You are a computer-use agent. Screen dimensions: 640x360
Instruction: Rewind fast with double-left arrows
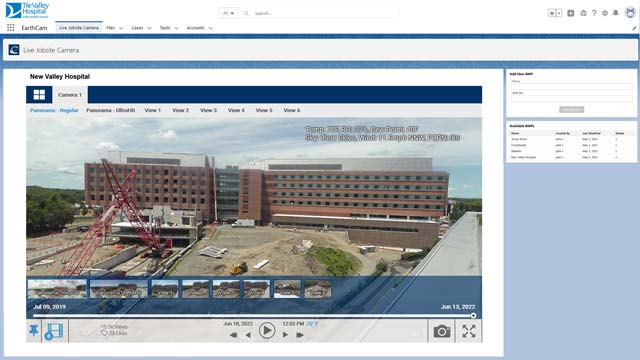pos(233,335)
